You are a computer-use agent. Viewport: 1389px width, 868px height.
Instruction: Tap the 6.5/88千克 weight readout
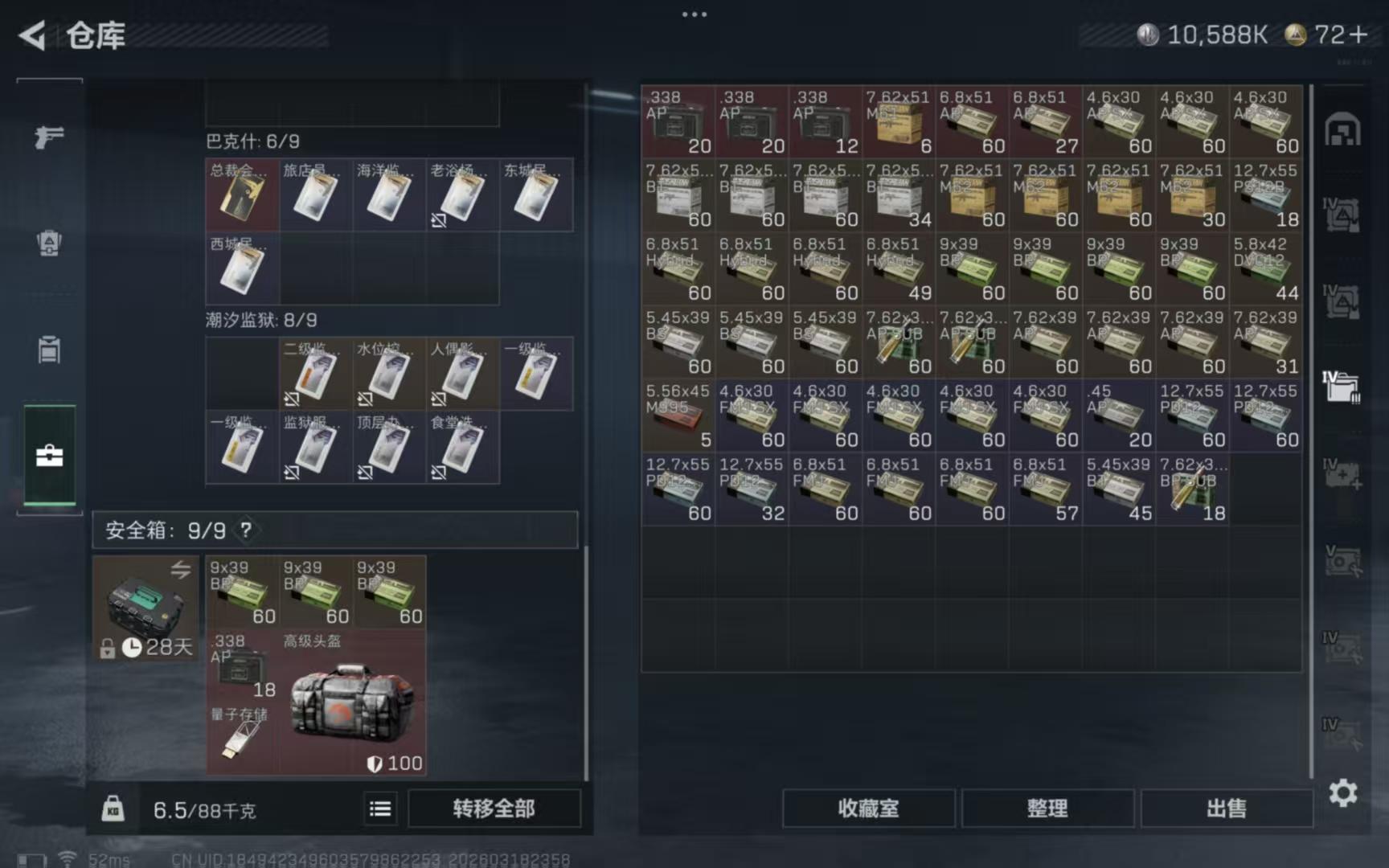click(204, 810)
